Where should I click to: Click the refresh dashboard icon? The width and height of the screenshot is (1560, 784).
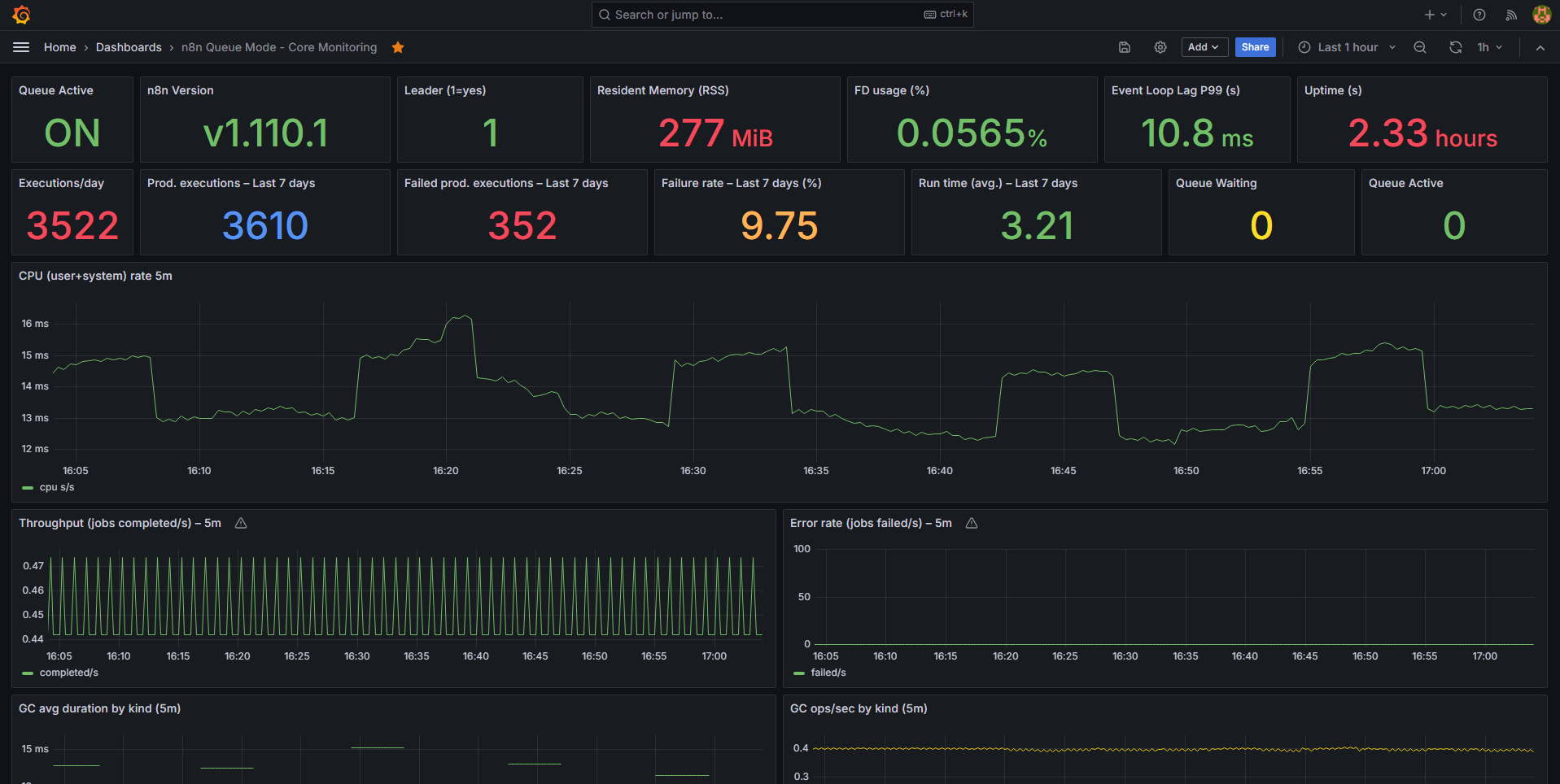point(1456,47)
